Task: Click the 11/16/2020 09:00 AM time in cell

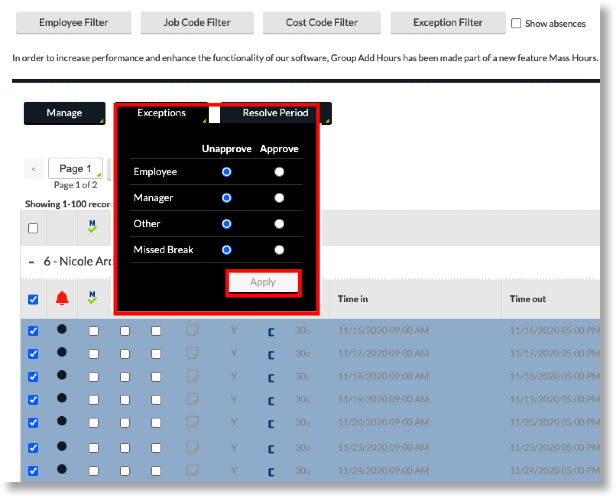Action: point(383,331)
